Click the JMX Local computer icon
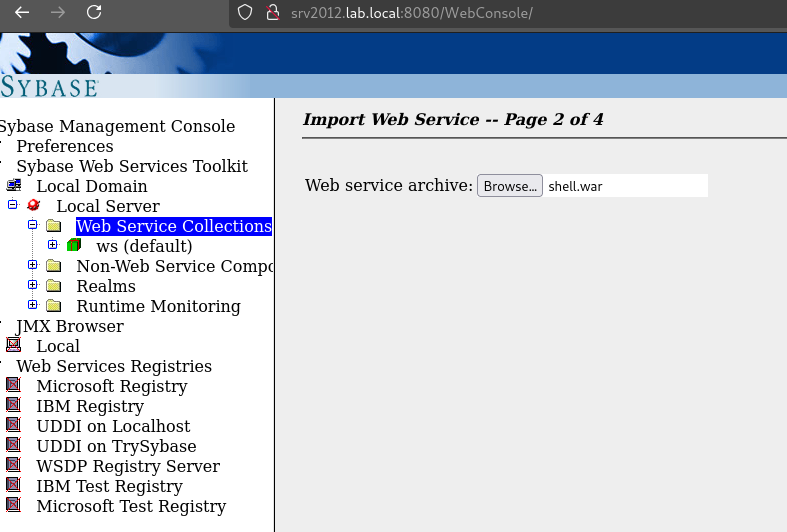Image resolution: width=787 pixels, height=532 pixels. (x=13, y=346)
